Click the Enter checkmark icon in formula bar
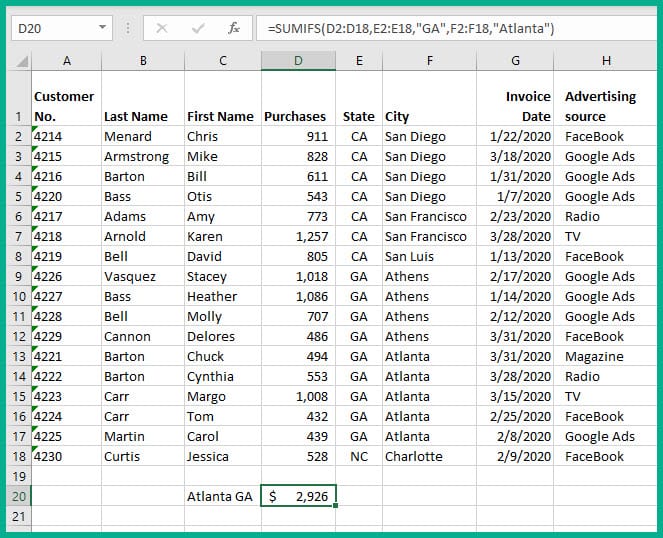The height and width of the screenshot is (538, 663). coord(198,29)
